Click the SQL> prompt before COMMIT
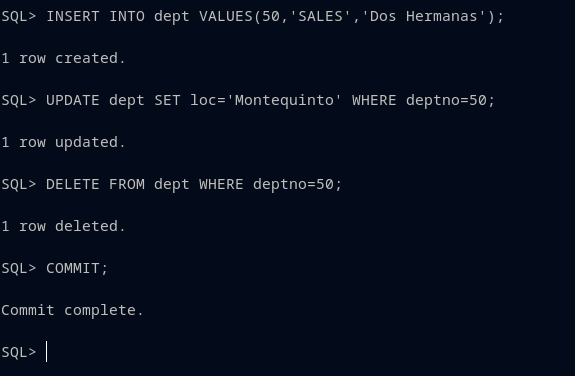This screenshot has height=376, width=575. coord(19,268)
